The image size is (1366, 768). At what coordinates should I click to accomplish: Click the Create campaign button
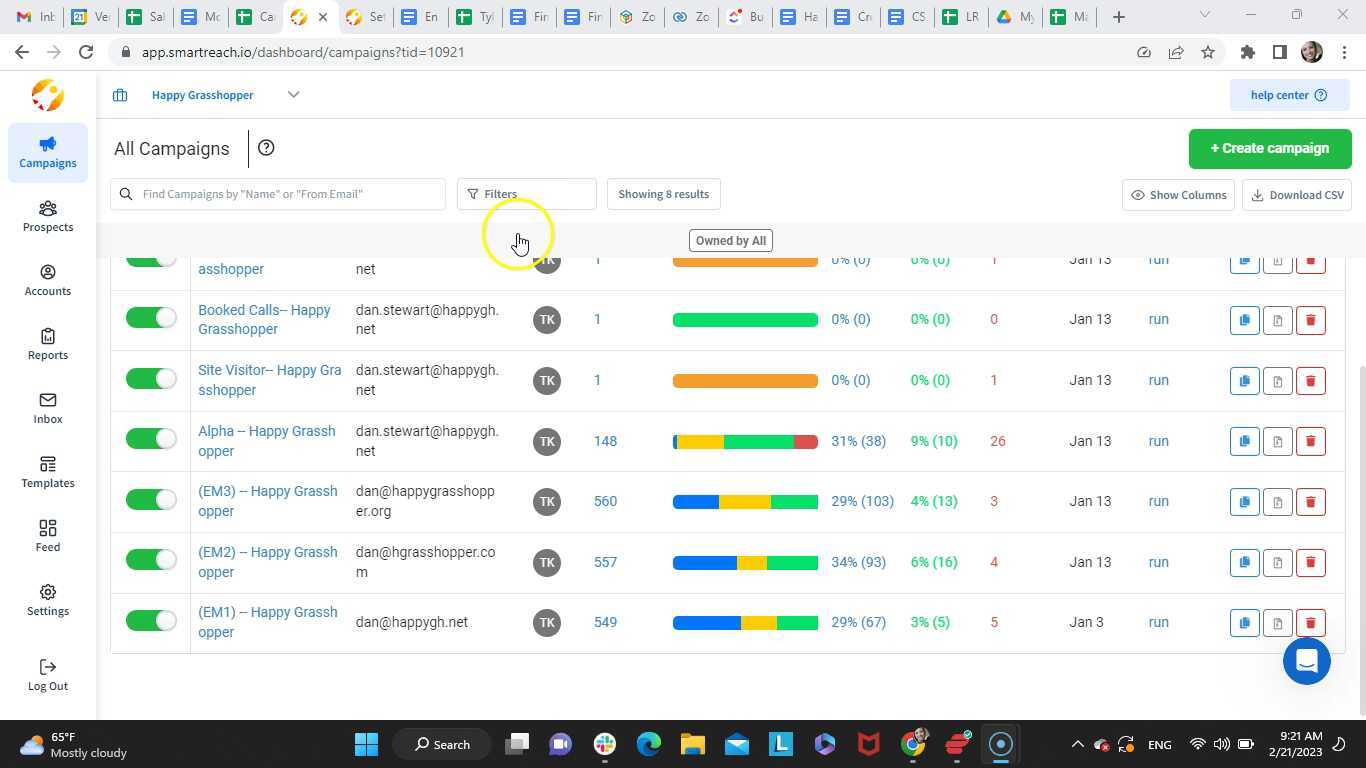[1269, 148]
